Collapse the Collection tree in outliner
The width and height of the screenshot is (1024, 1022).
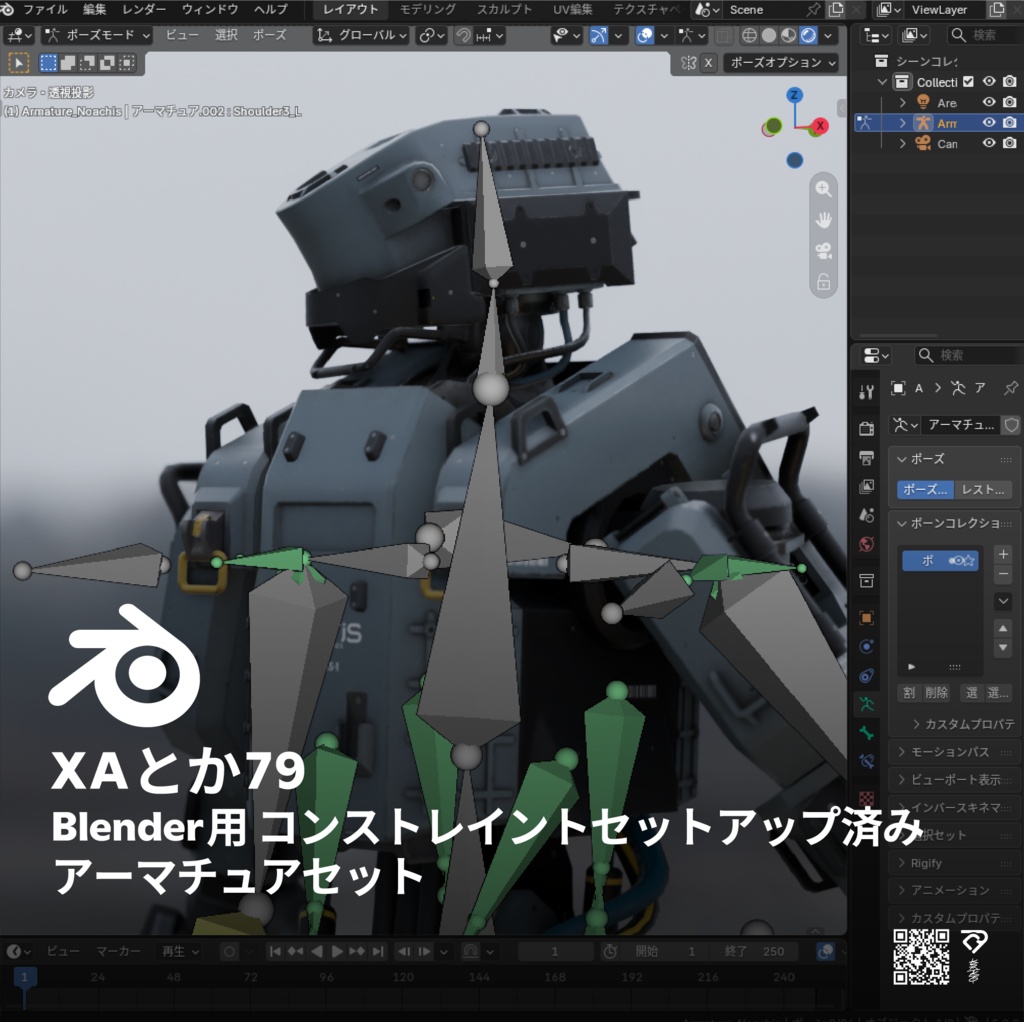[882, 82]
